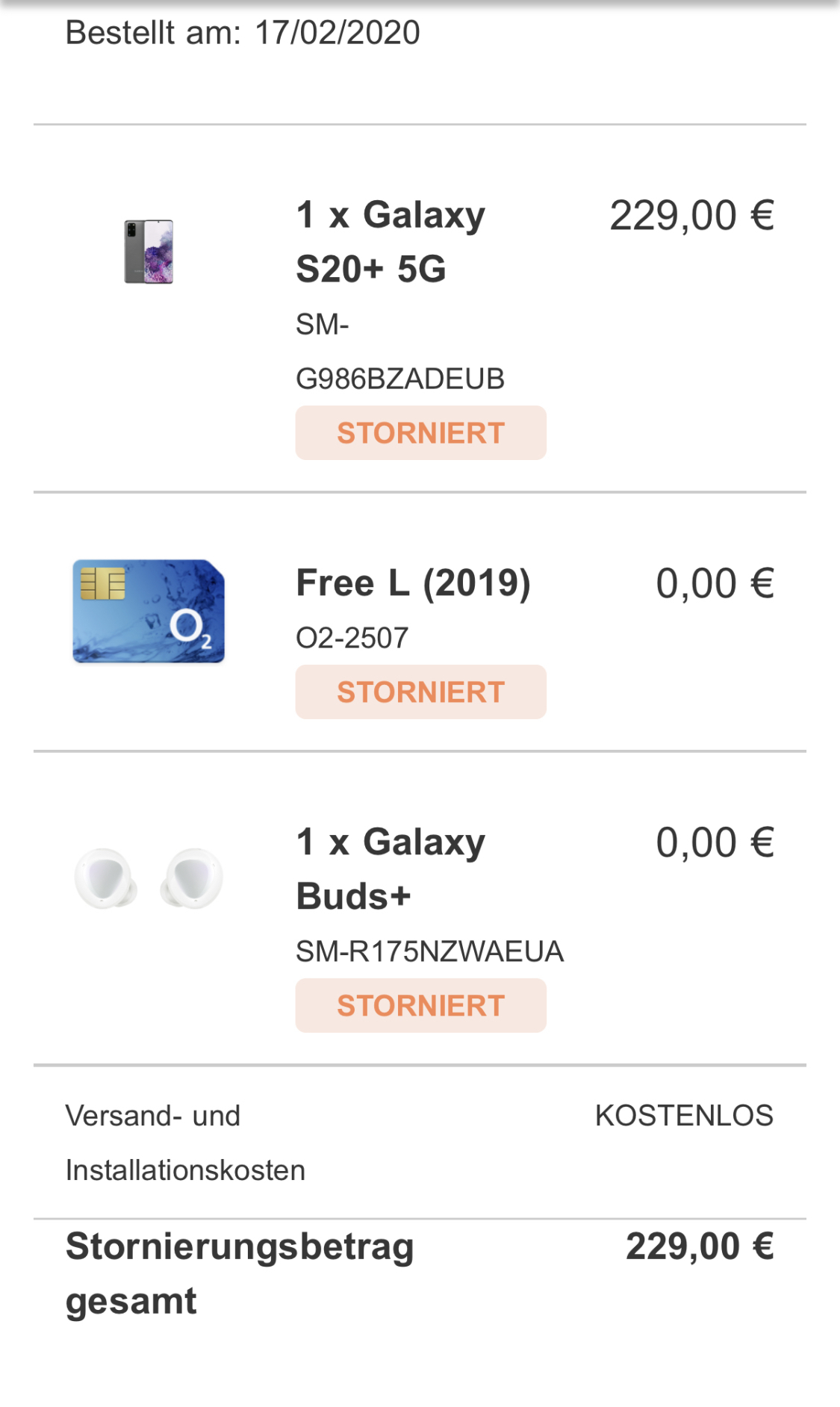Viewport: 840px width, 1407px height.
Task: Tap the Stornierungsbetrag gesamt label
Action: [239, 1273]
